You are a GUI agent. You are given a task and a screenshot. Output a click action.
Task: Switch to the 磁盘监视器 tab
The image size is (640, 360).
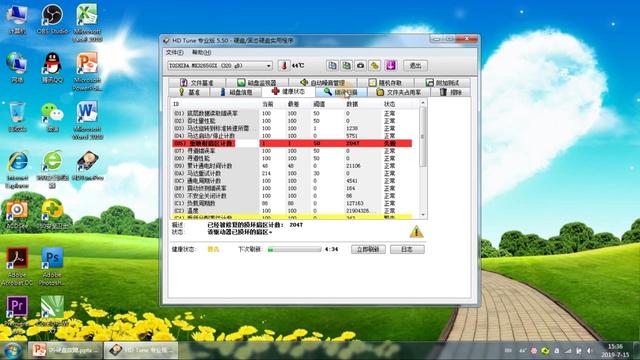[x=257, y=82]
